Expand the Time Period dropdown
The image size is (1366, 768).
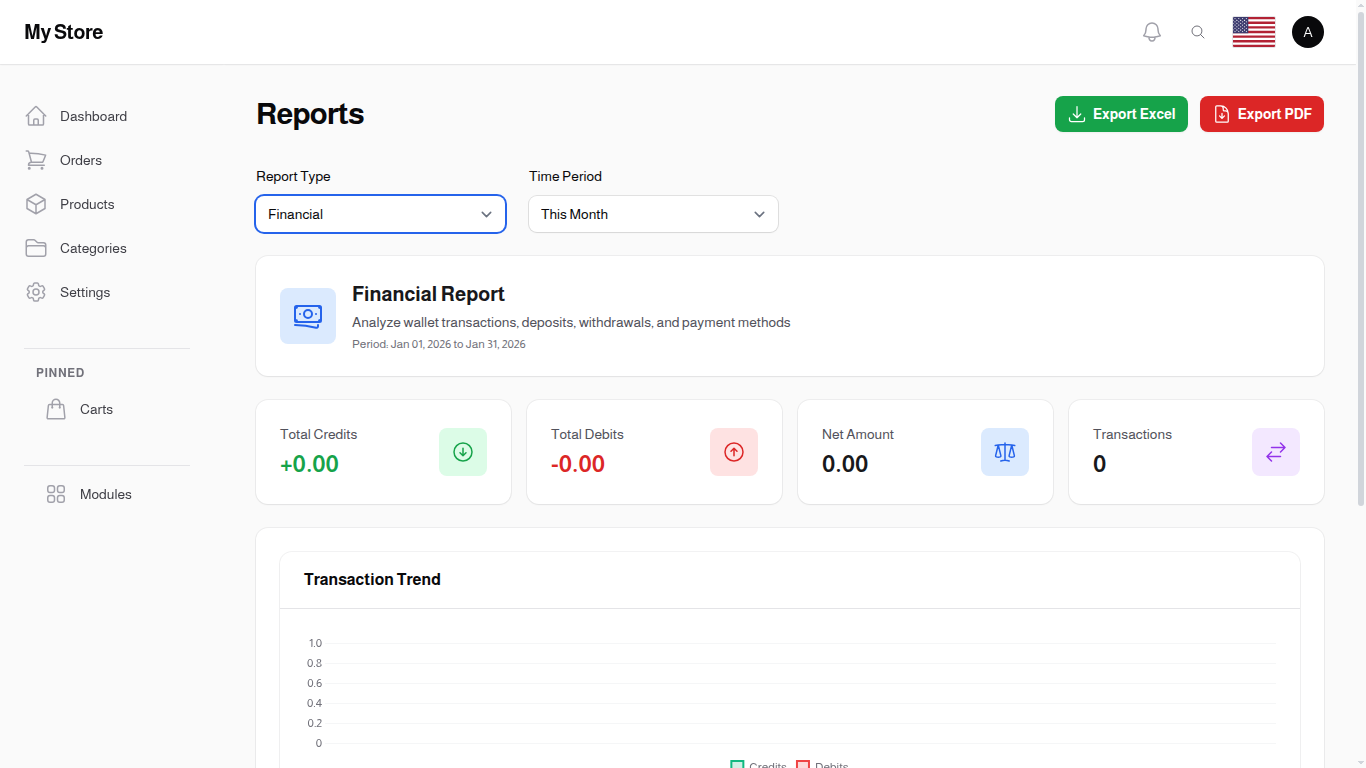click(x=653, y=214)
